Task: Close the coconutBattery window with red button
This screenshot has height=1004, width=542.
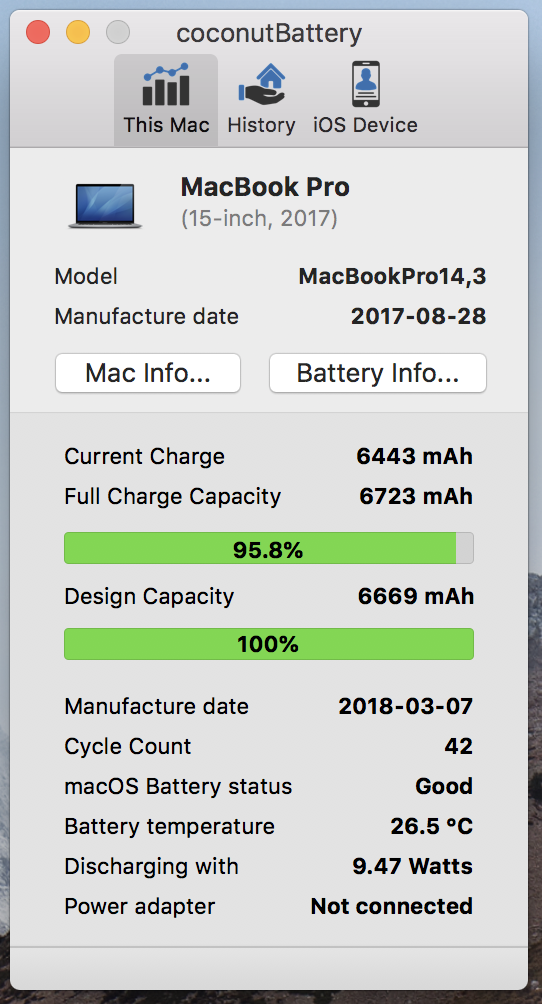Action: pyautogui.click(x=38, y=32)
